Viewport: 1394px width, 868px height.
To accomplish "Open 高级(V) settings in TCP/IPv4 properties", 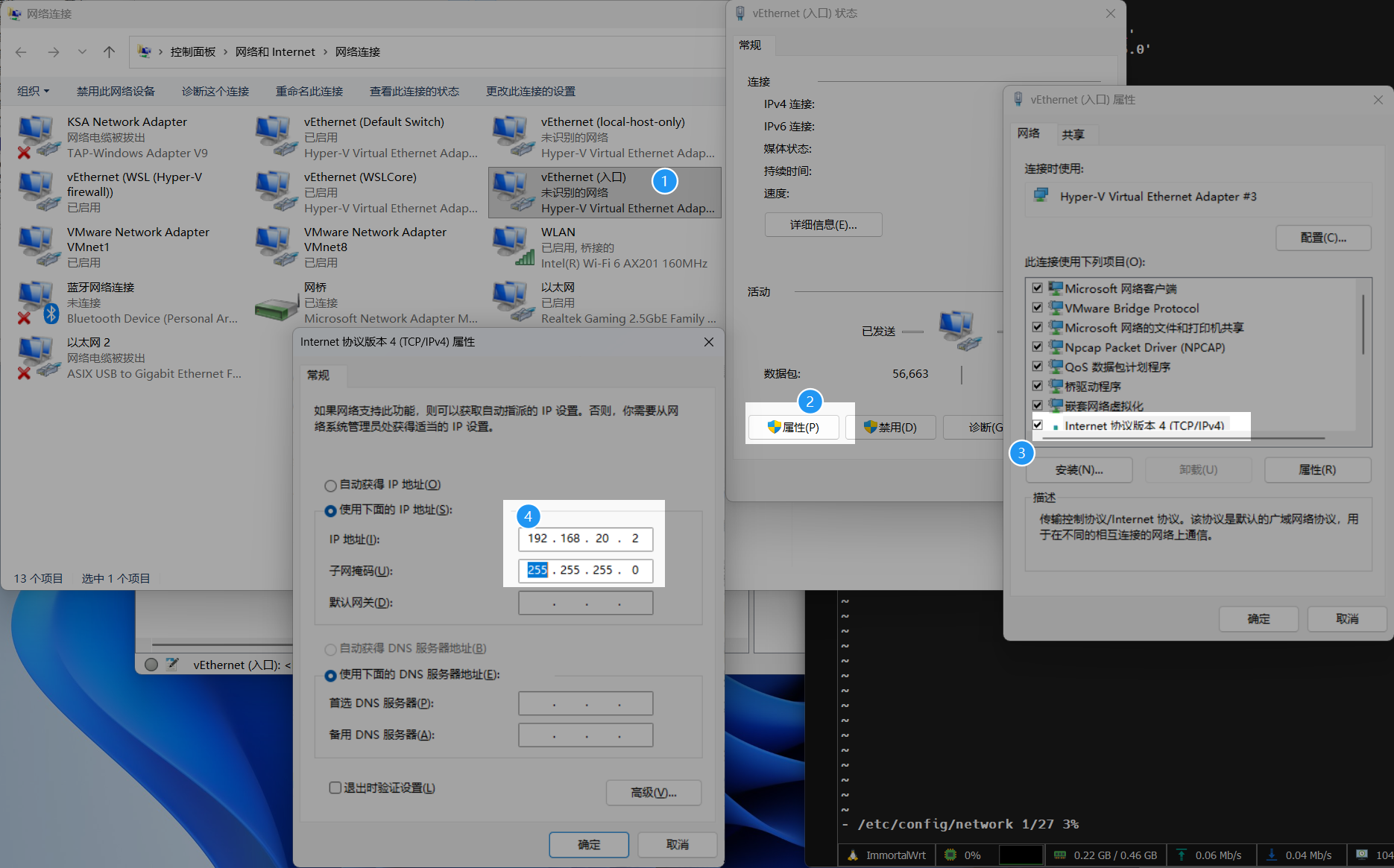I will coord(653,792).
